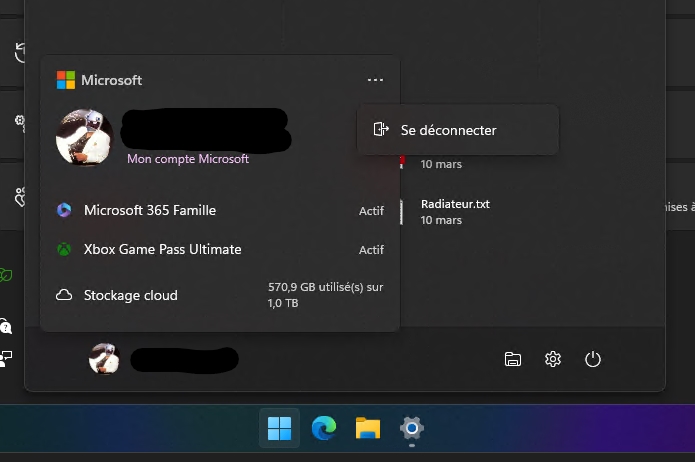The width and height of the screenshot is (695, 462).
Task: Click the Microsoft 365 Famille icon
Action: (x=64, y=210)
